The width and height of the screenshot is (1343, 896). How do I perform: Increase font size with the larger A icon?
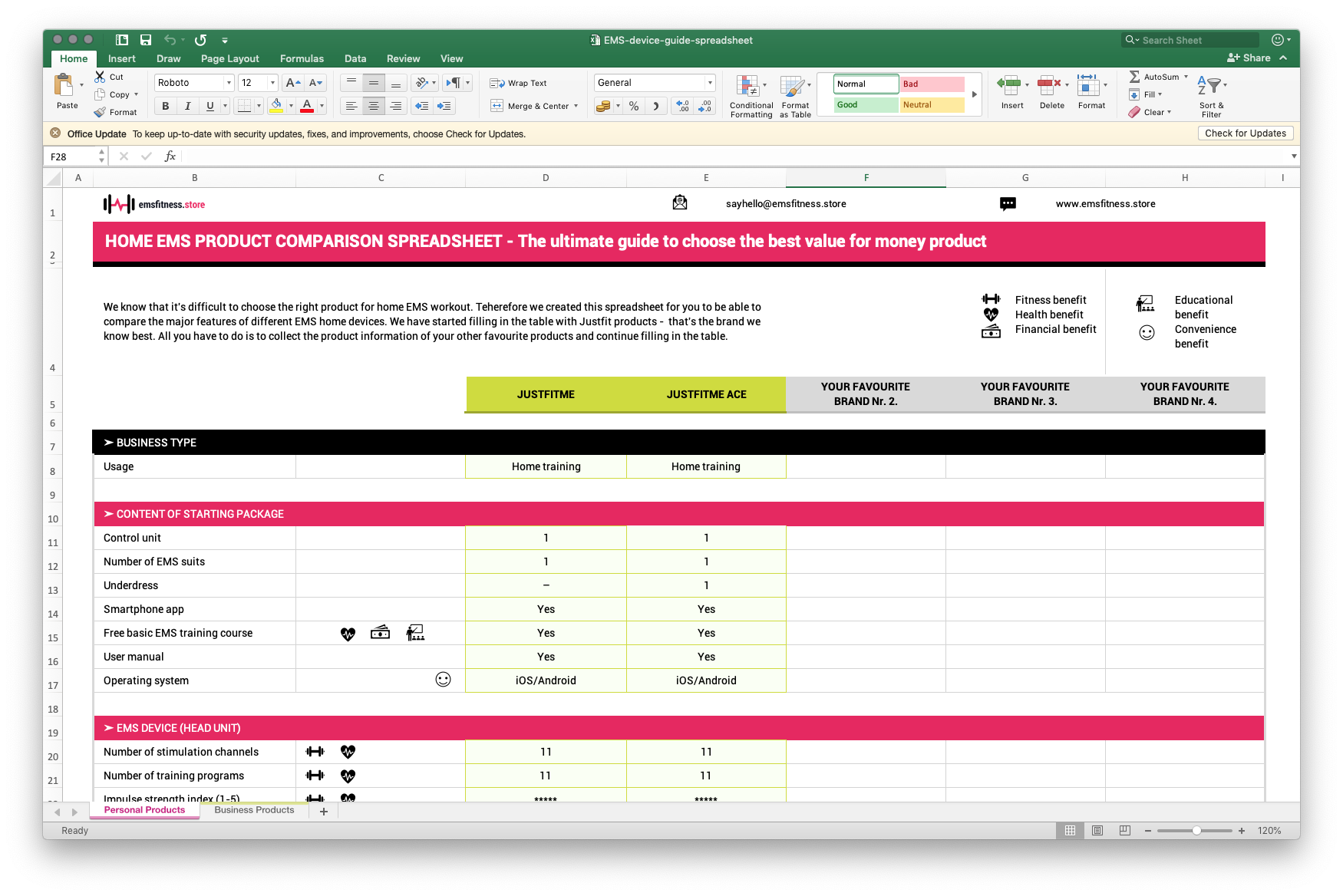[292, 83]
